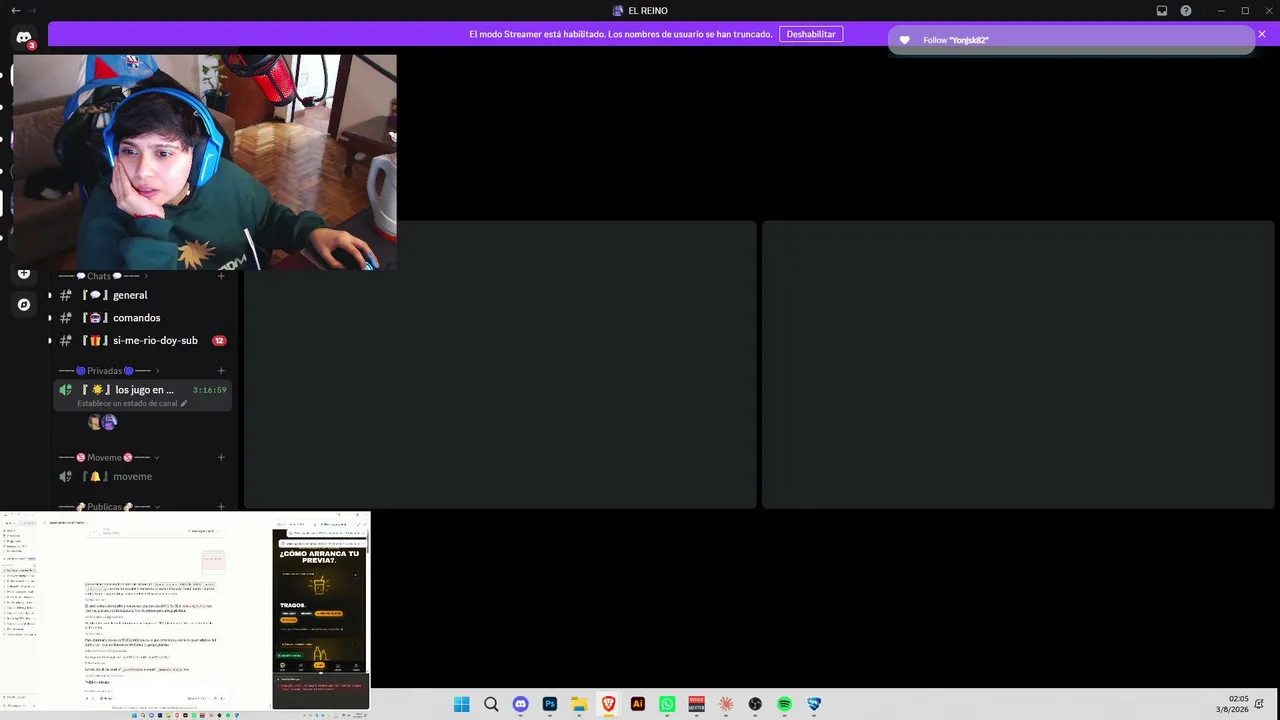
Task: Open Discord from the taskbar
Action: pos(520,704)
